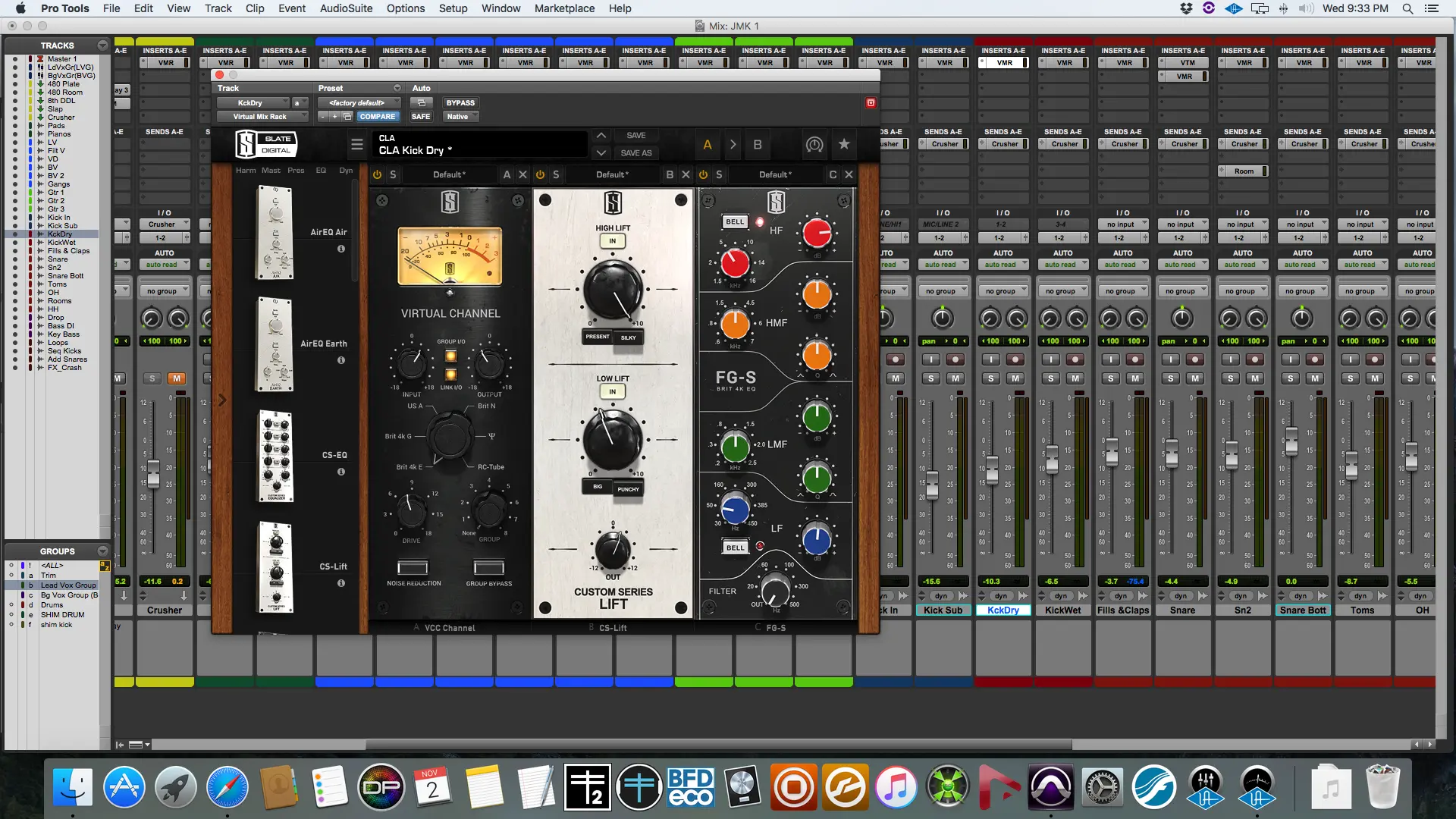Open the TRACKS list menu

tap(102, 45)
